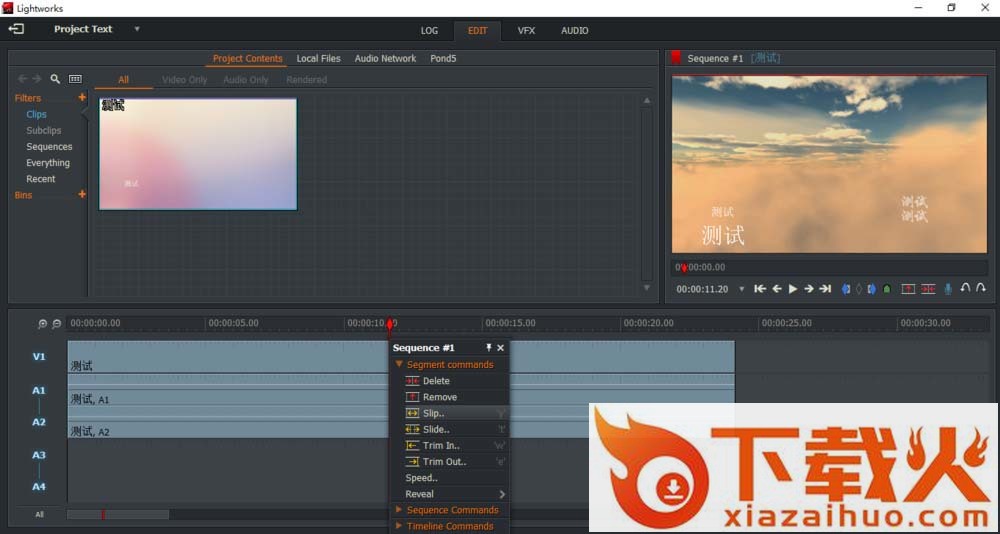Image resolution: width=1000 pixels, height=534 pixels.
Task: Select the All filter tab
Action: 123,80
